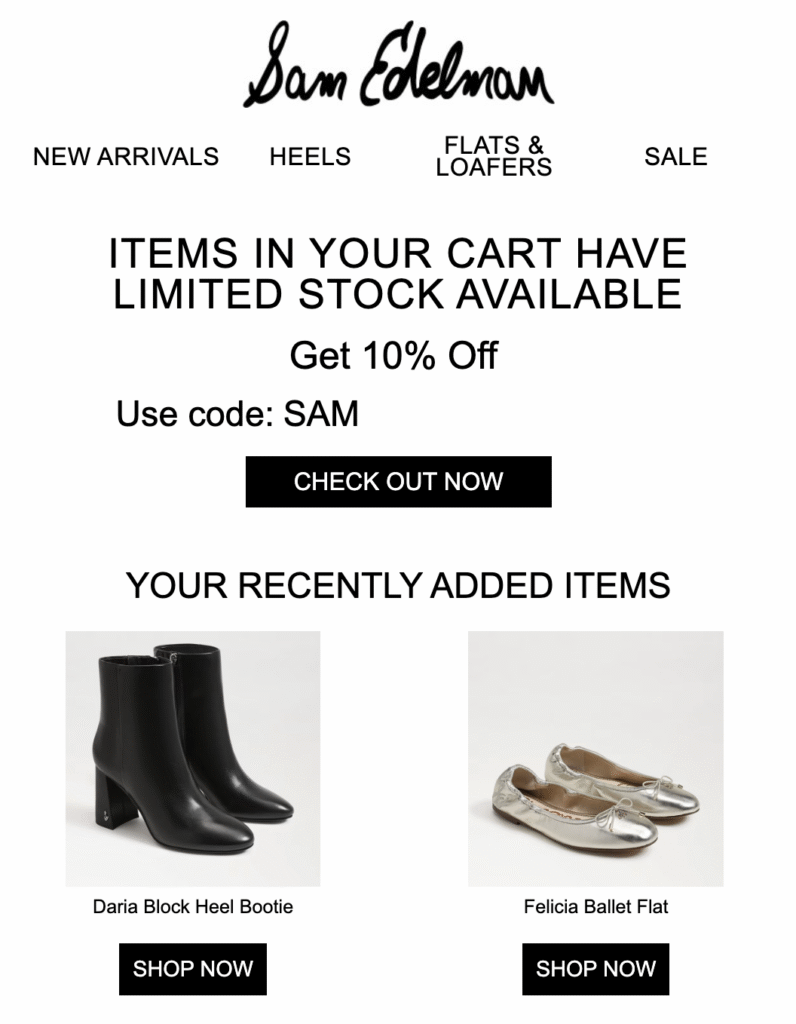Open the NEW ARRIVALS section
796x1024 pixels.
click(x=127, y=156)
